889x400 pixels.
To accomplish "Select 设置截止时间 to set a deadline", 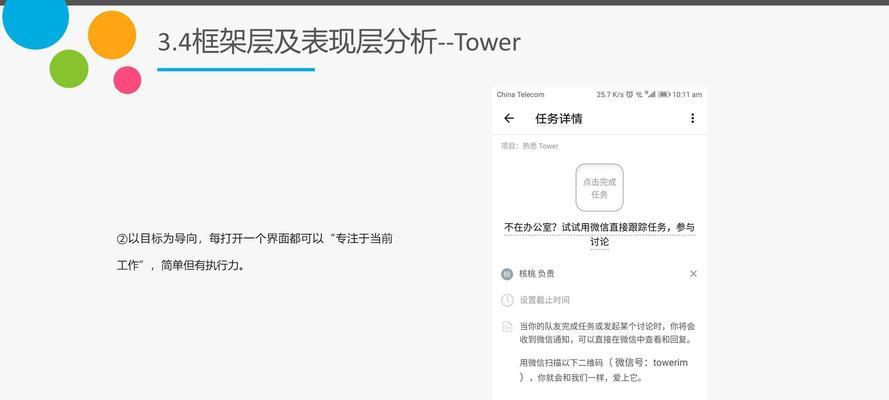I will 544,300.
